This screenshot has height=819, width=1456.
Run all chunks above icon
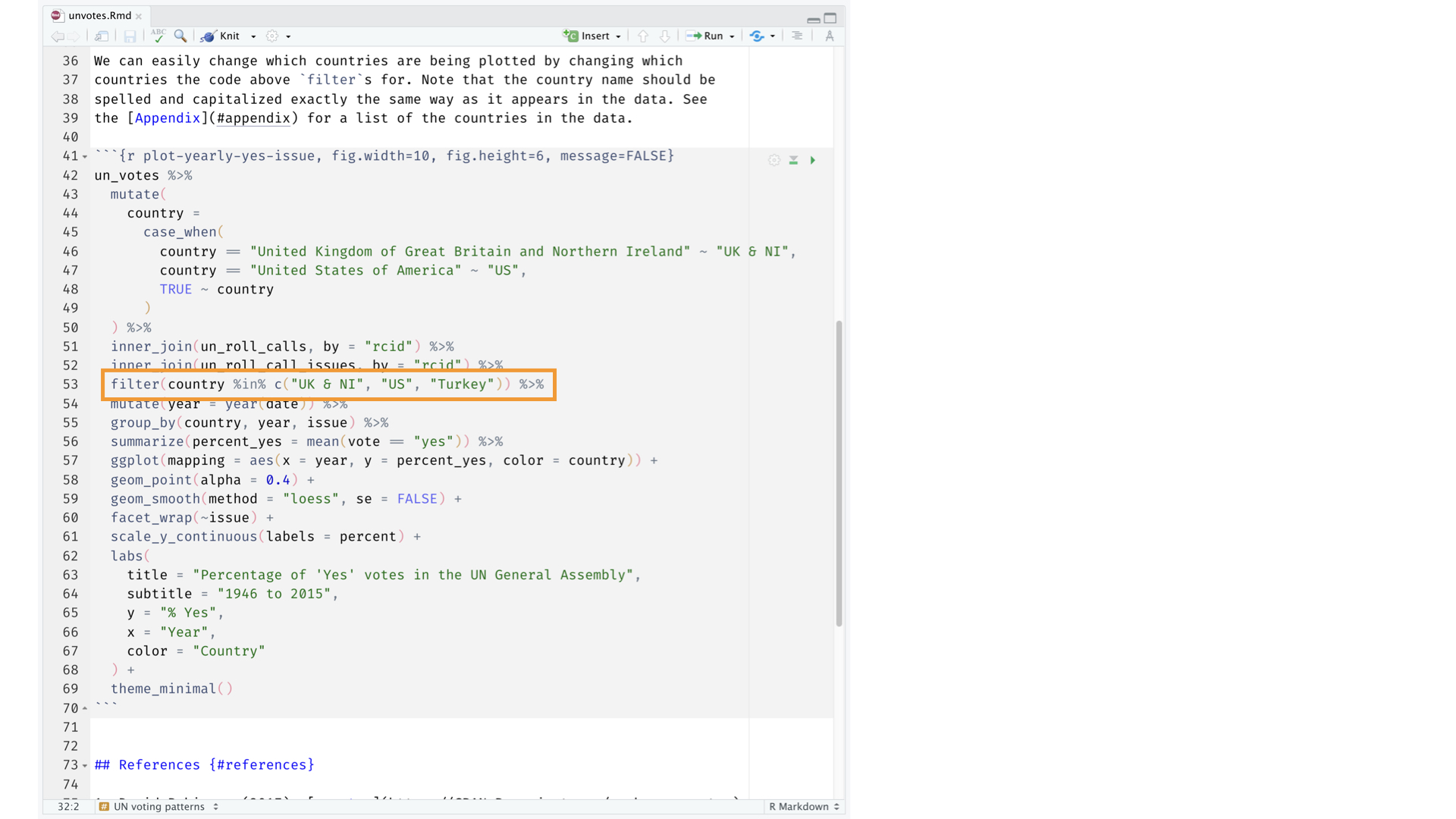click(793, 160)
